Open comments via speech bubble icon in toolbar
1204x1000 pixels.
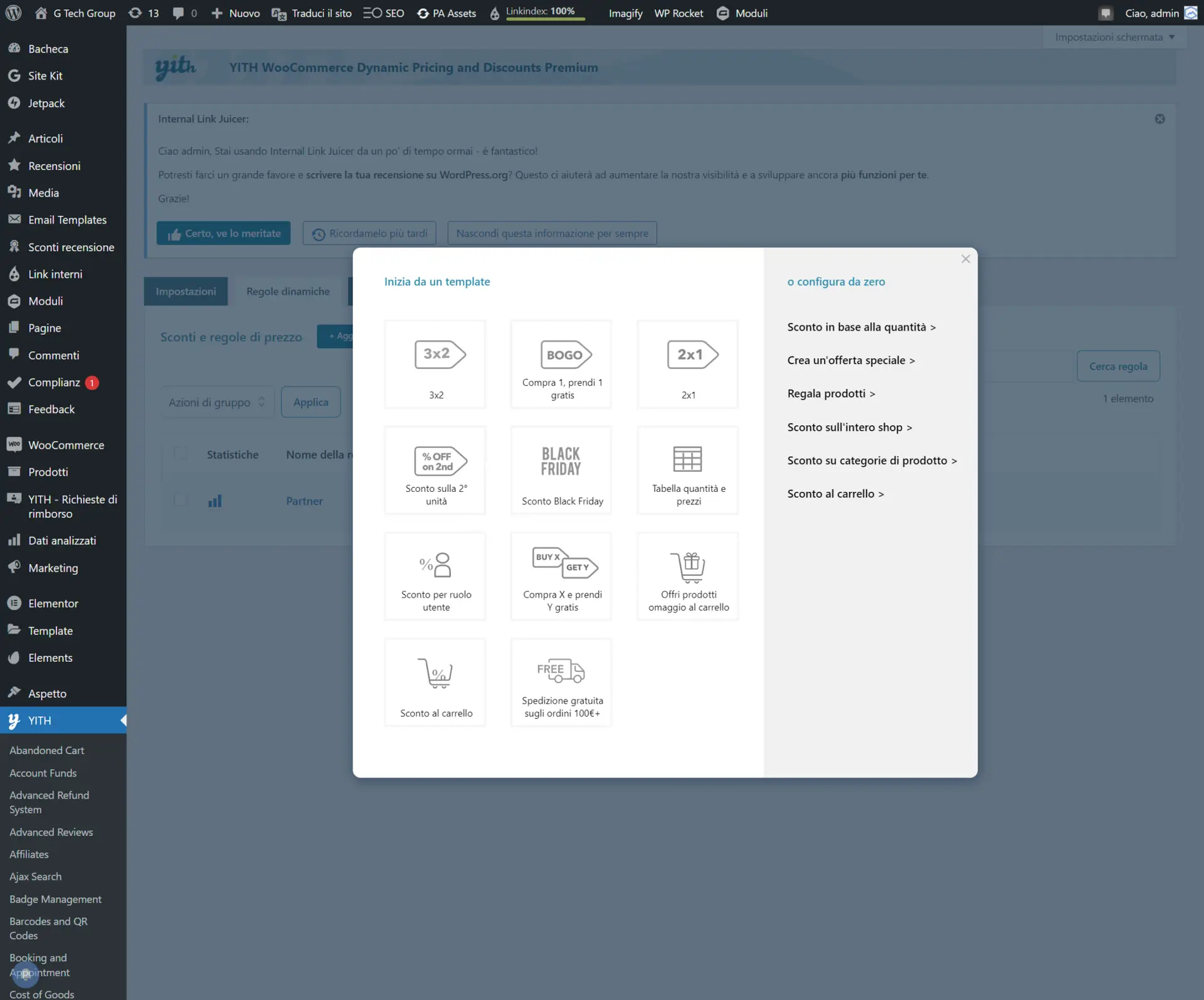(x=179, y=13)
